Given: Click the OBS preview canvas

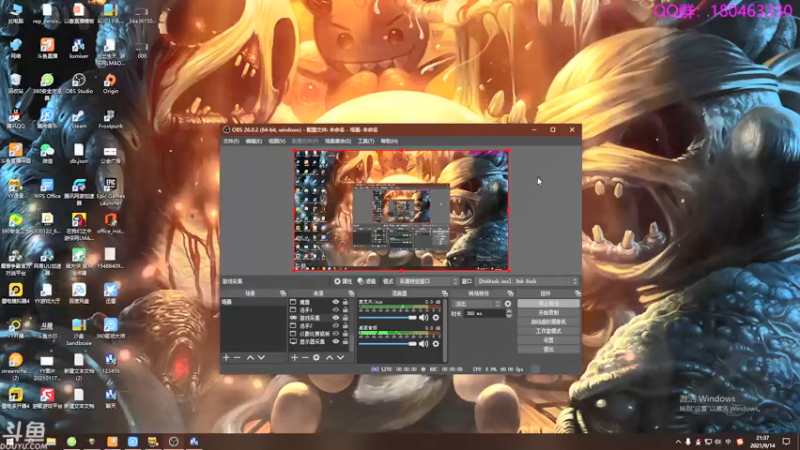Looking at the screenshot, I should [x=401, y=210].
